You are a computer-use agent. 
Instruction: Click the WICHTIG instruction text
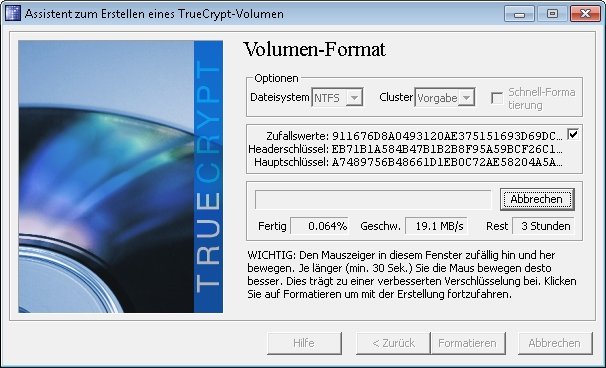tap(412, 274)
